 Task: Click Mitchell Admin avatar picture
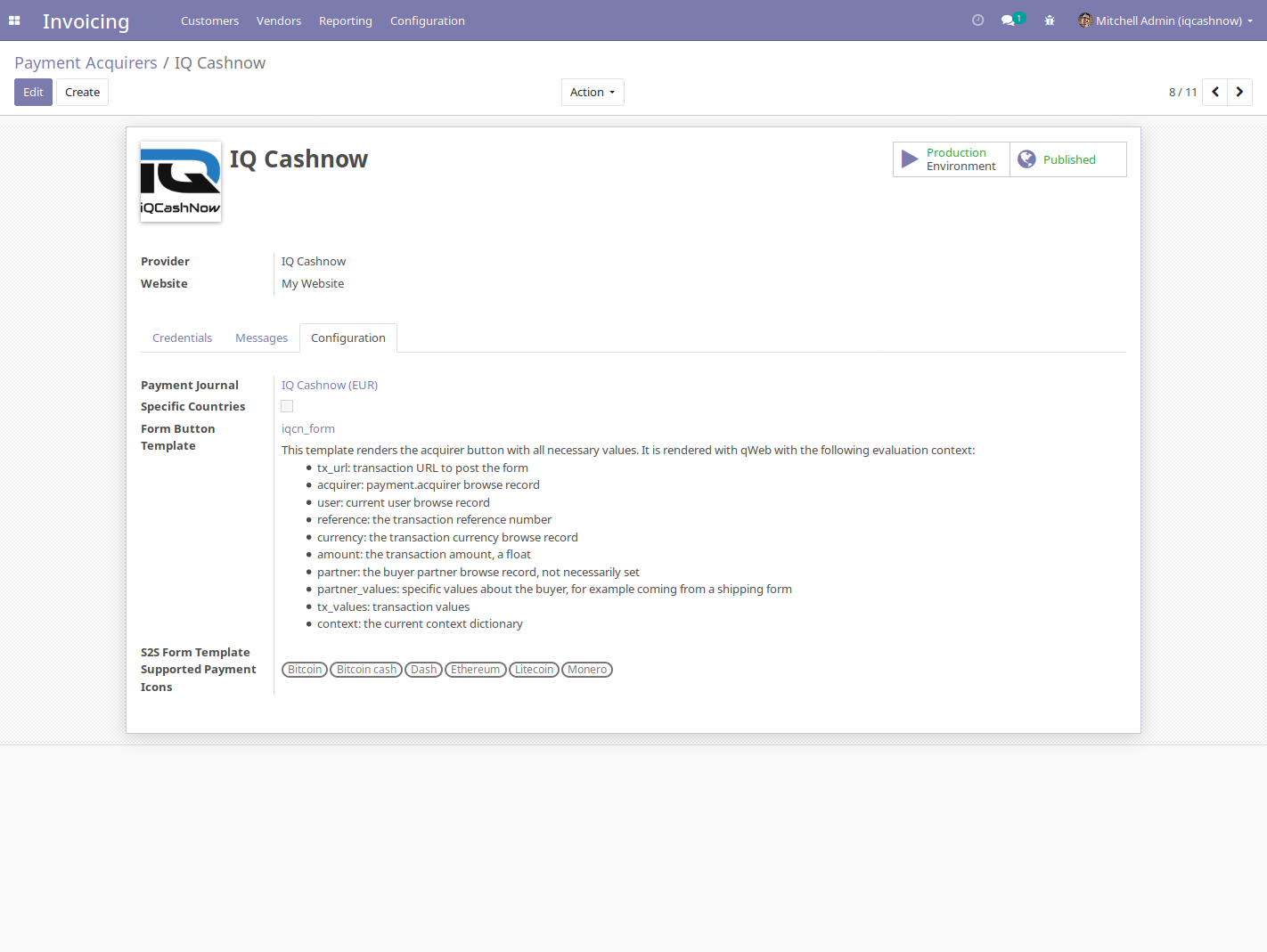tap(1084, 20)
